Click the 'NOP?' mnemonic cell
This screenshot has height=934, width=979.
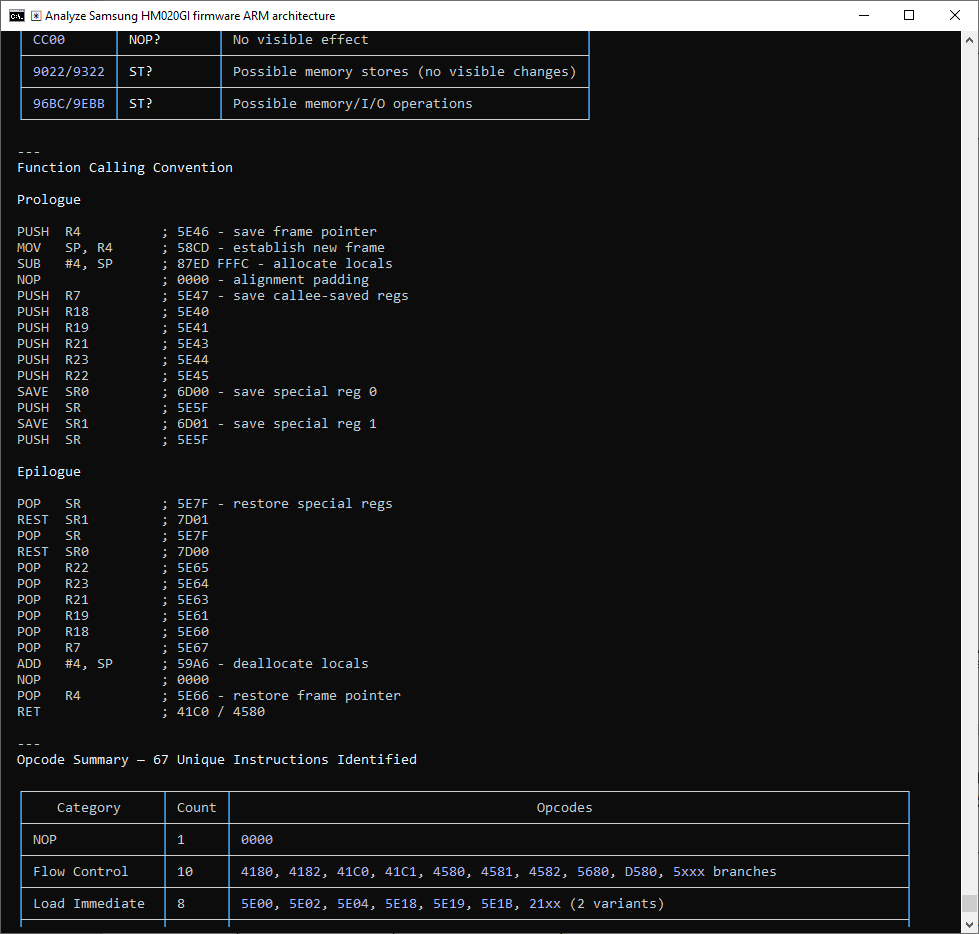point(144,39)
